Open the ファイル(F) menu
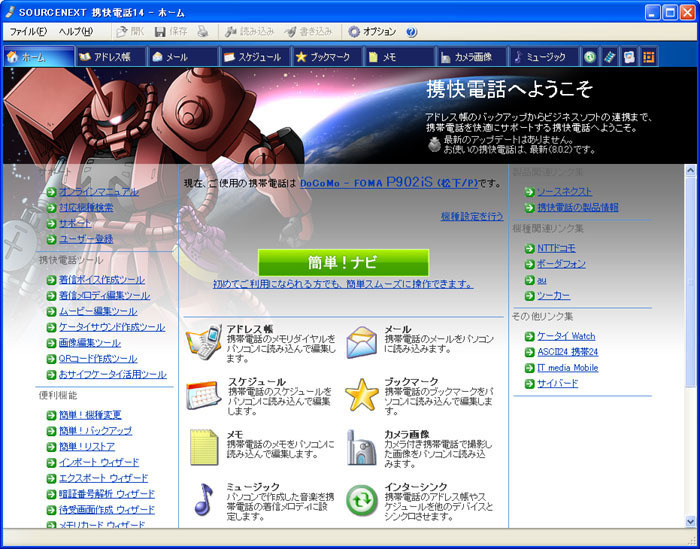Image resolution: width=700 pixels, height=549 pixels. tap(28, 32)
